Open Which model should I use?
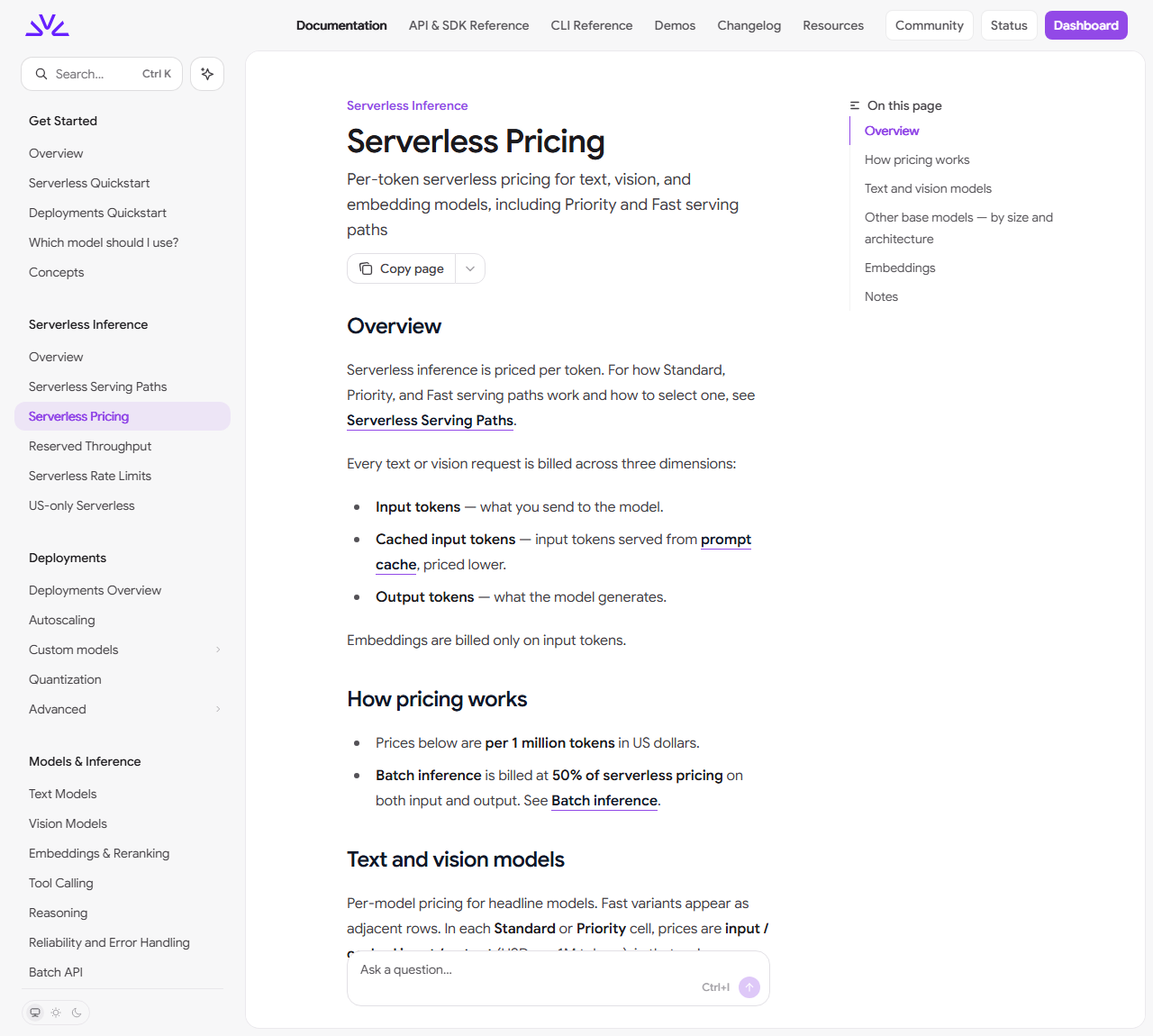Screen dimensions: 1153x1036 click(x=123, y=242)
